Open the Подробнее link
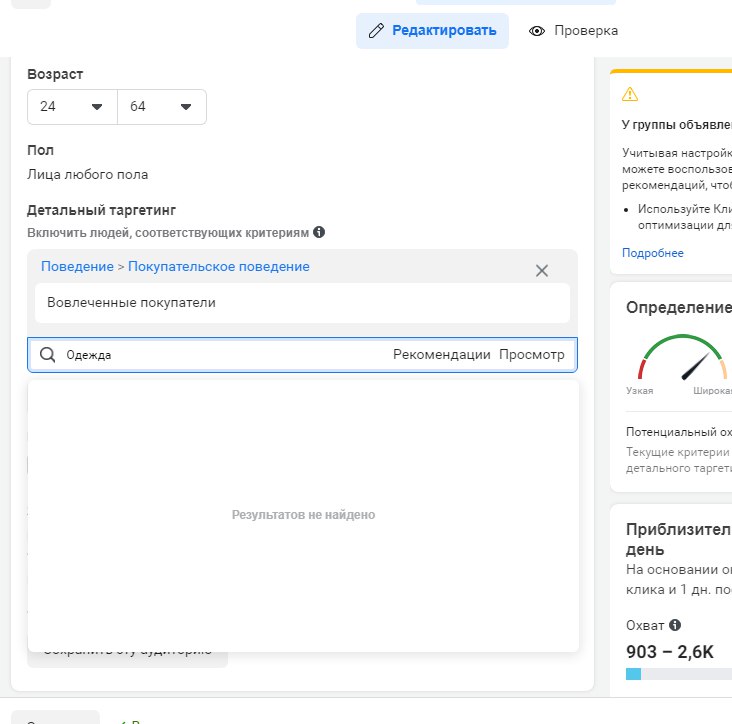Image resolution: width=732 pixels, height=724 pixels. tap(653, 253)
